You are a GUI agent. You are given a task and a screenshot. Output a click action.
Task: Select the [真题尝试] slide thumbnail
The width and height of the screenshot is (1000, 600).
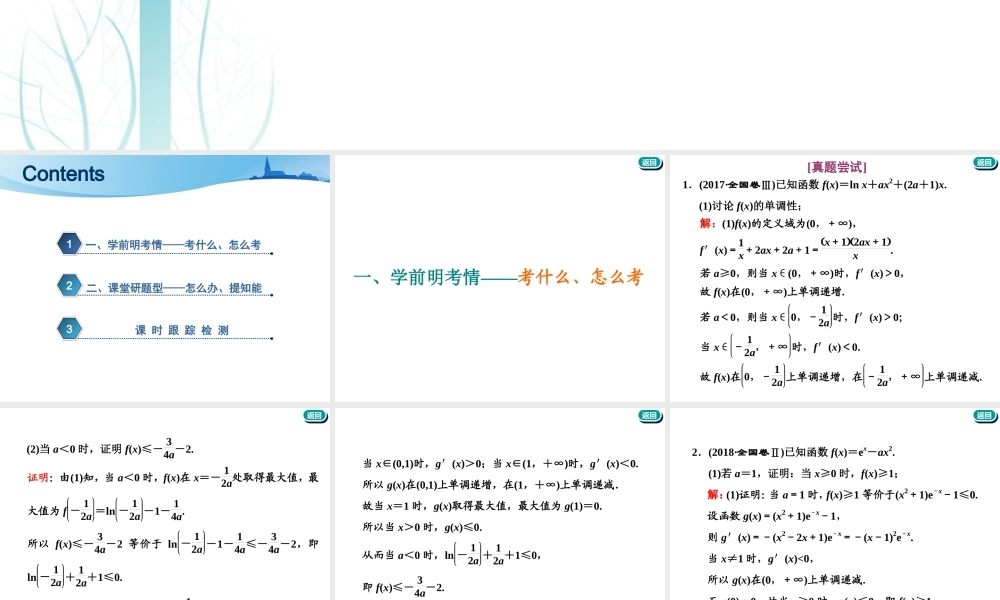pos(835,275)
